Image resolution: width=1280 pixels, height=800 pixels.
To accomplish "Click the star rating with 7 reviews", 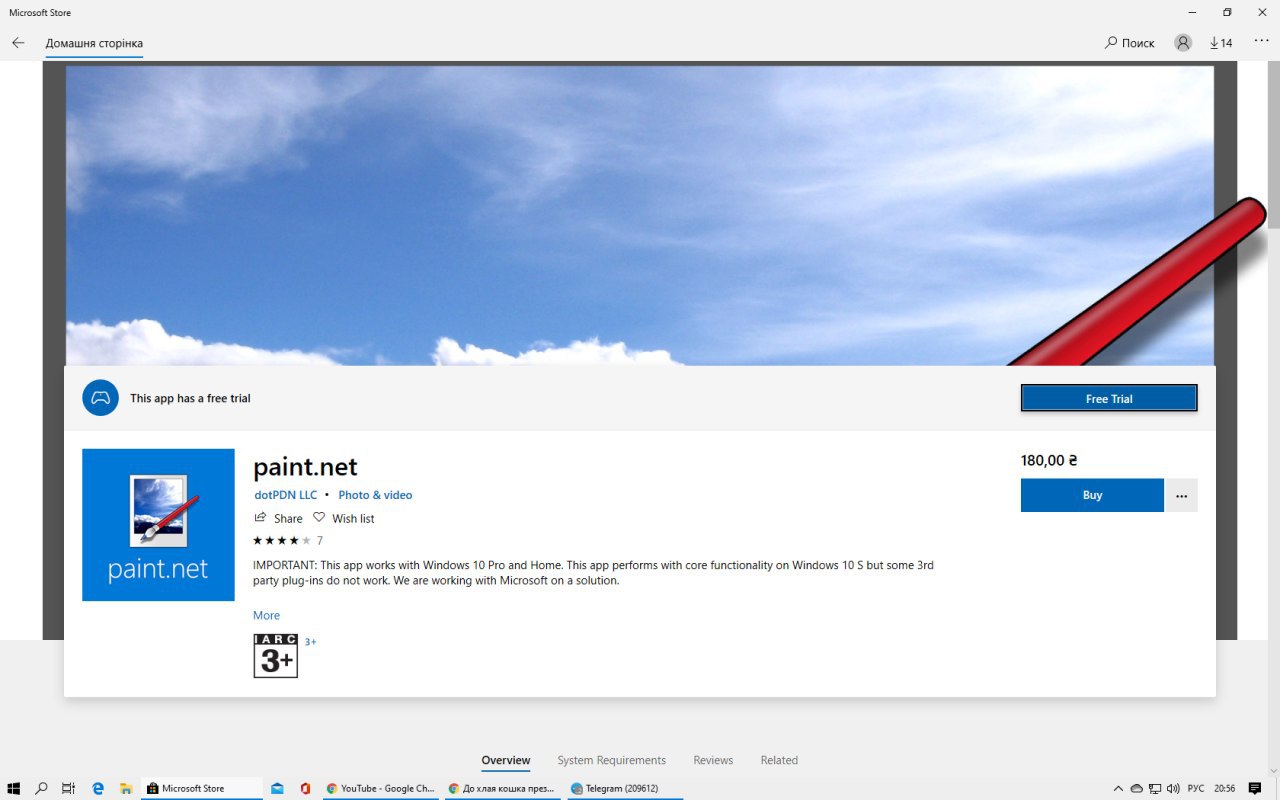I will [288, 540].
